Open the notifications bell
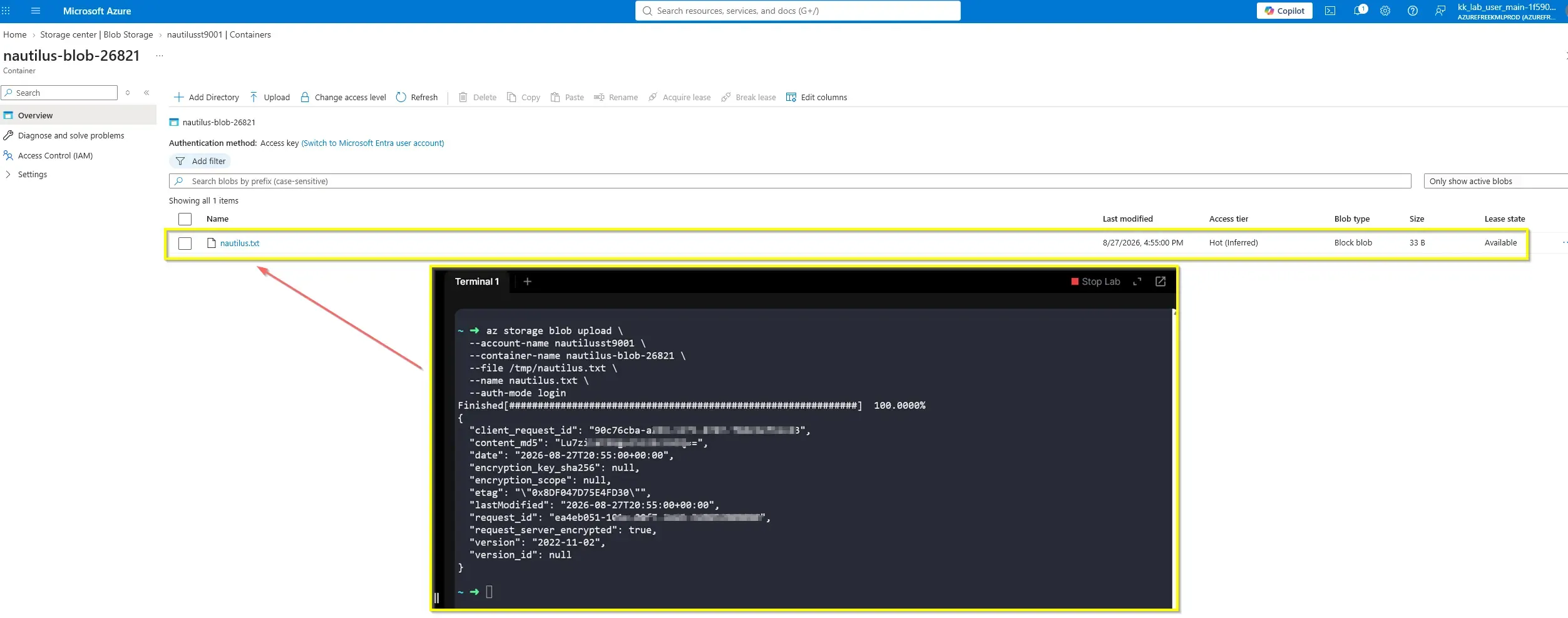This screenshot has height=618, width=1568. [1359, 11]
